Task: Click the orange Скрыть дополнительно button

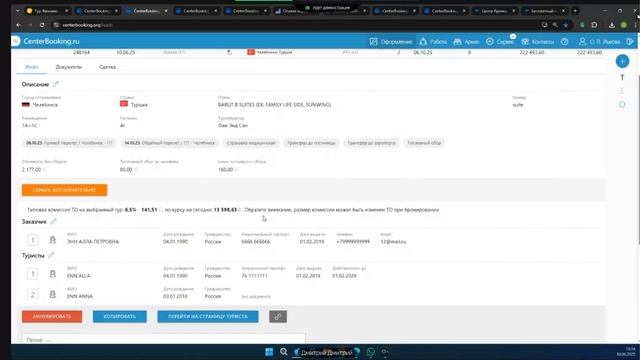Action: (x=64, y=190)
